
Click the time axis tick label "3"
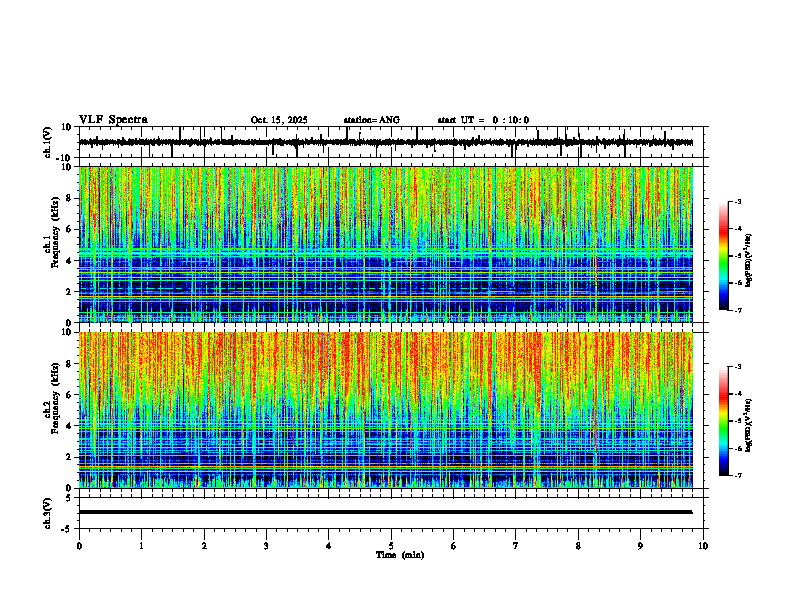coord(266,546)
